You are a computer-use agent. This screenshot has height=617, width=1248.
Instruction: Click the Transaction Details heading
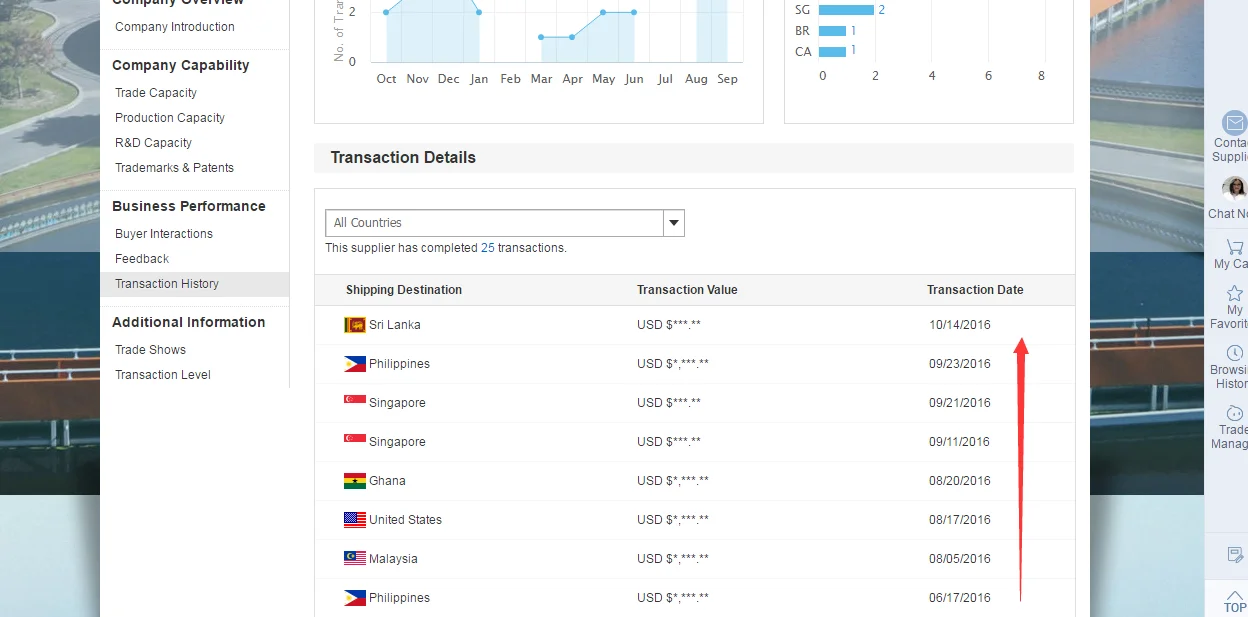click(x=403, y=158)
